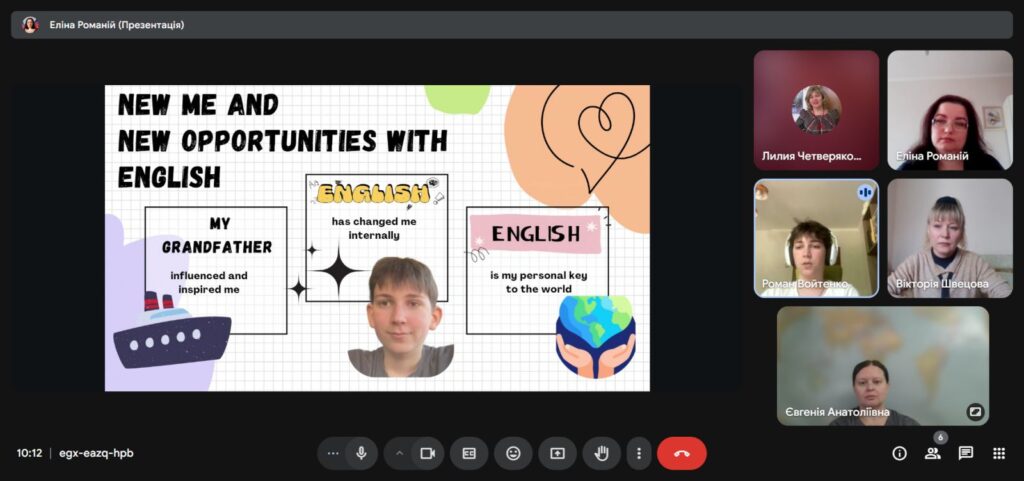Expand video options chevron arrow

(399, 453)
